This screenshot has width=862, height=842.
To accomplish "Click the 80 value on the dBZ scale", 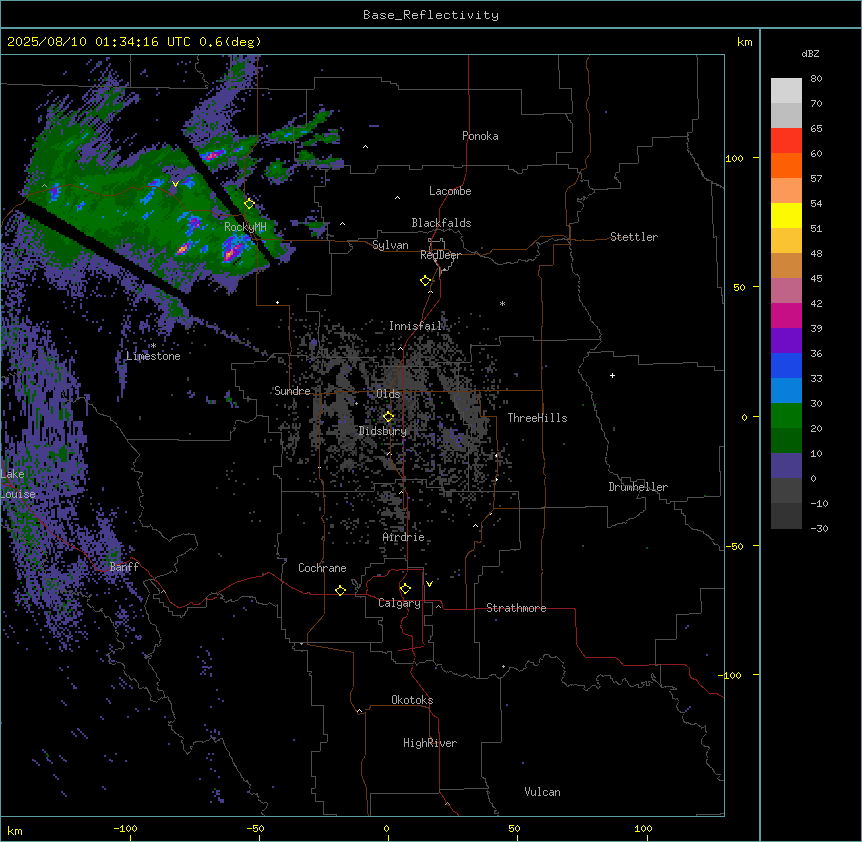I will (x=816, y=79).
